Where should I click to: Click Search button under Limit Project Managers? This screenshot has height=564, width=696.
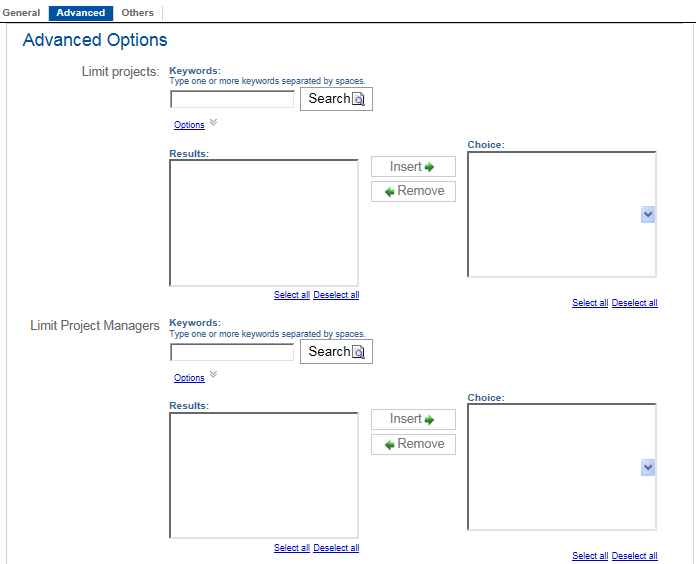coord(336,352)
